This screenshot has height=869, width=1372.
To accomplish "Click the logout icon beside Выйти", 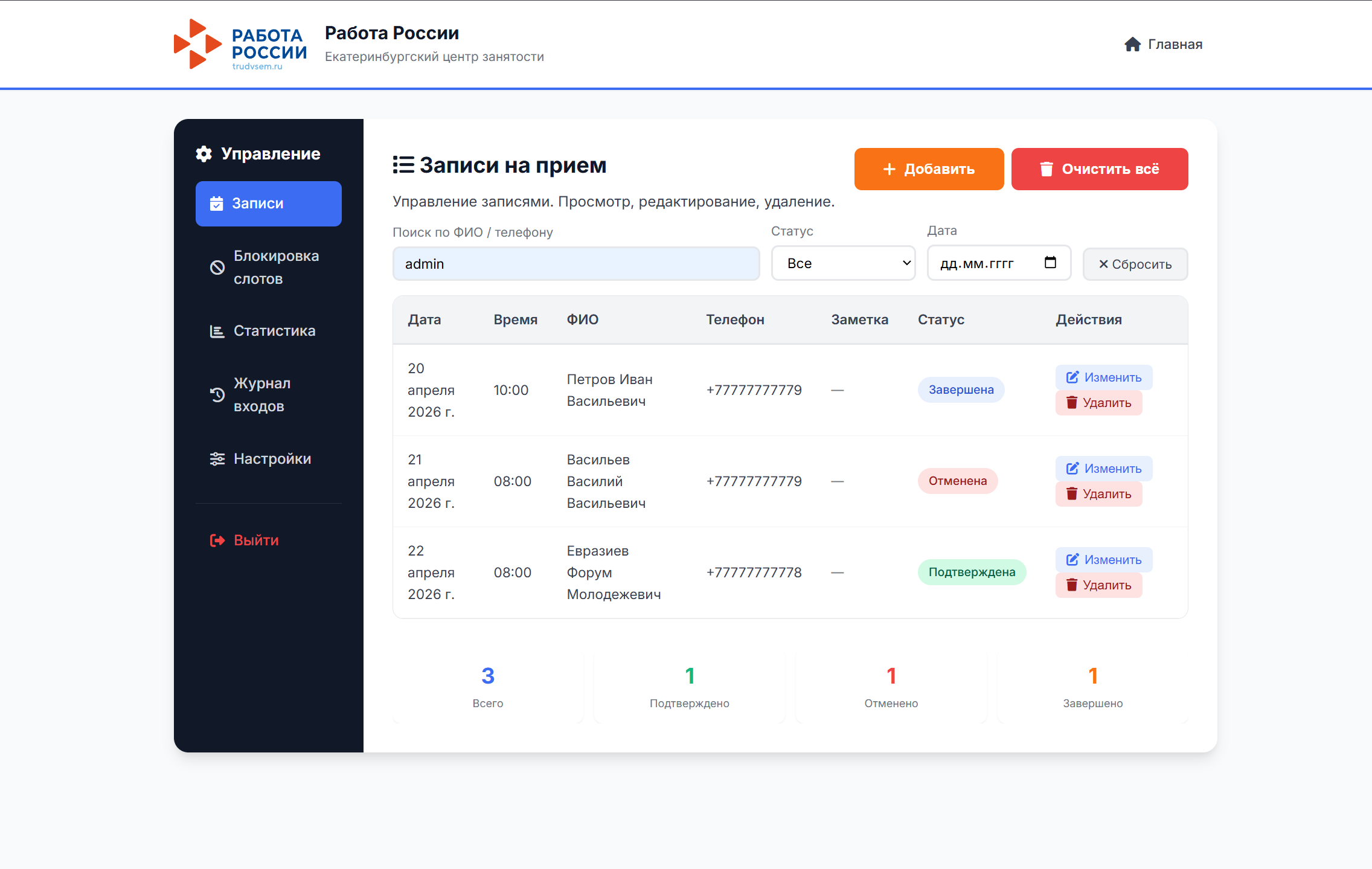I will pyautogui.click(x=217, y=540).
